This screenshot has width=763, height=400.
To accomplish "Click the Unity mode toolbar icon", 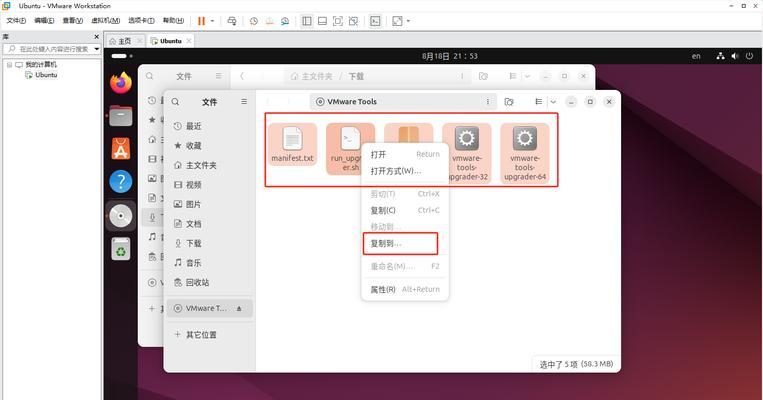I will tap(354, 21).
